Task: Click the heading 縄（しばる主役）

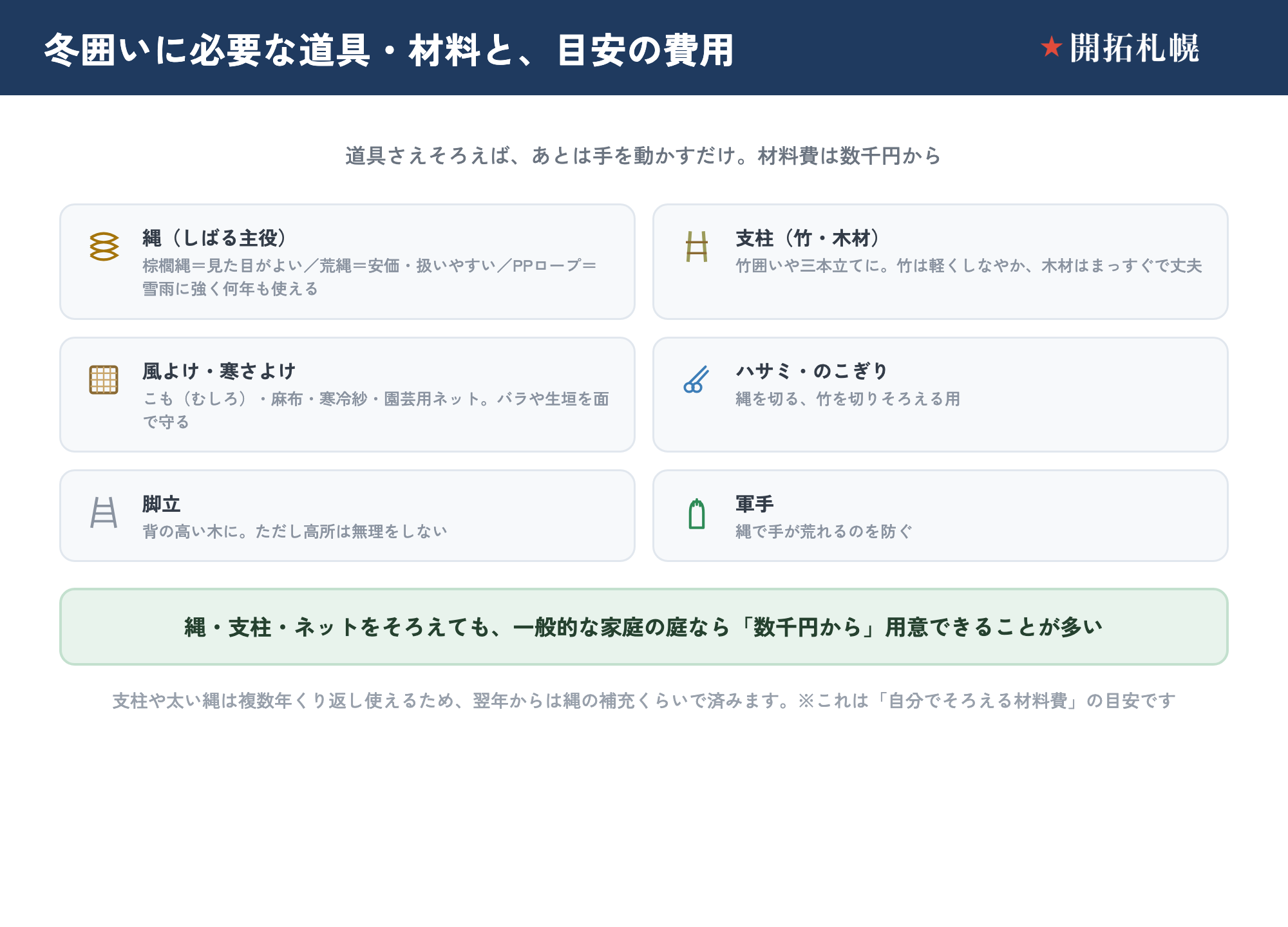Action: click(215, 238)
